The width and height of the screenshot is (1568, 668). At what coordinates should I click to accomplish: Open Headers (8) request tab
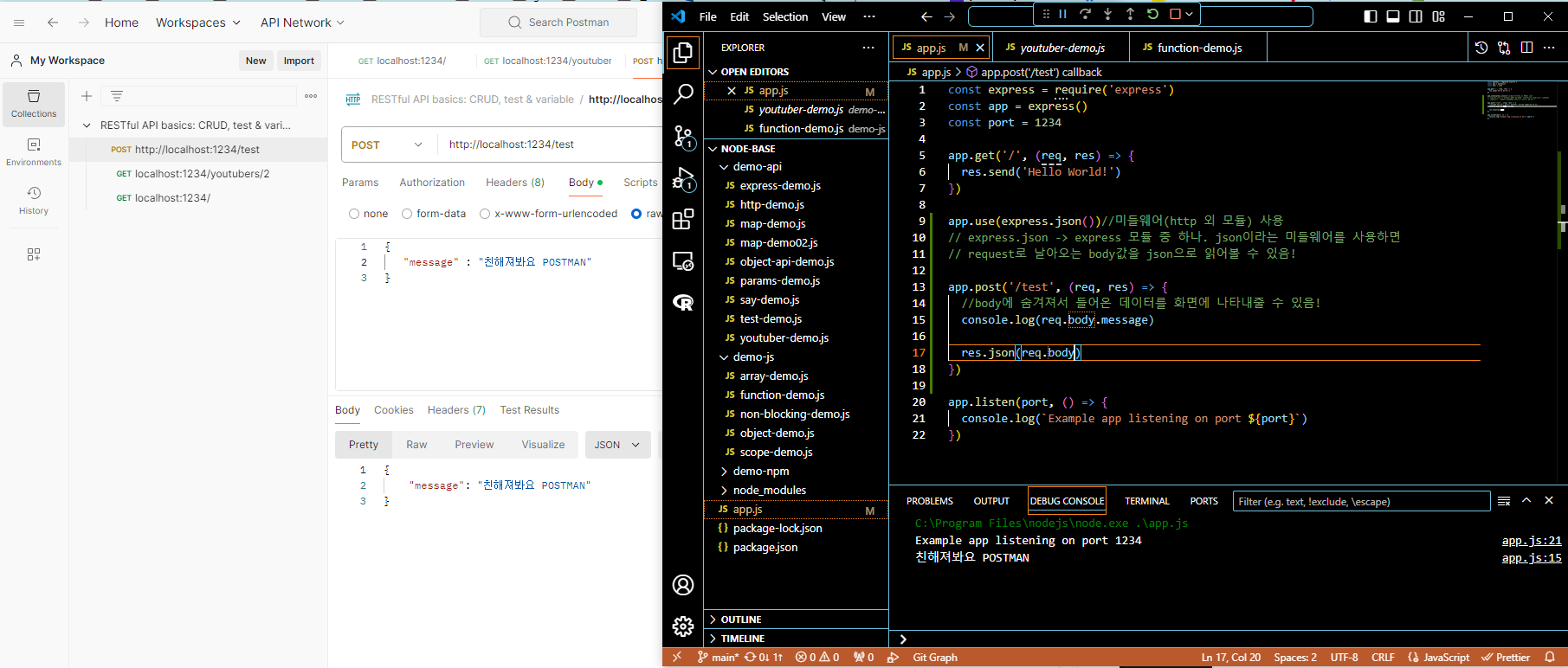pos(515,183)
